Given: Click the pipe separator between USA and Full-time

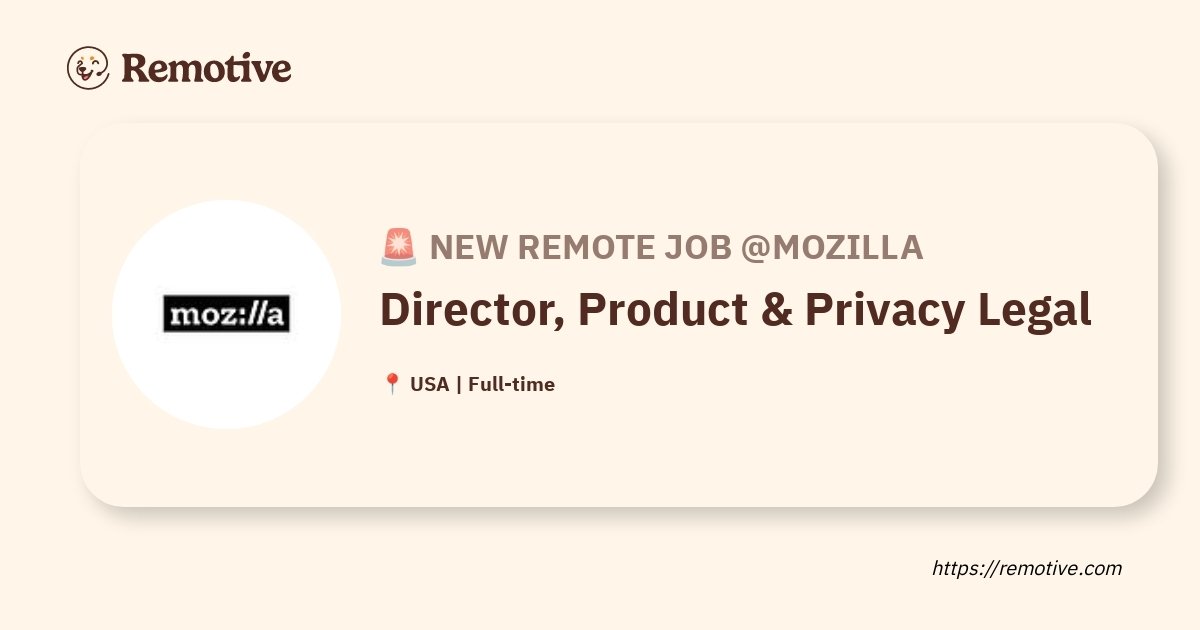Looking at the screenshot, I should click(x=459, y=384).
